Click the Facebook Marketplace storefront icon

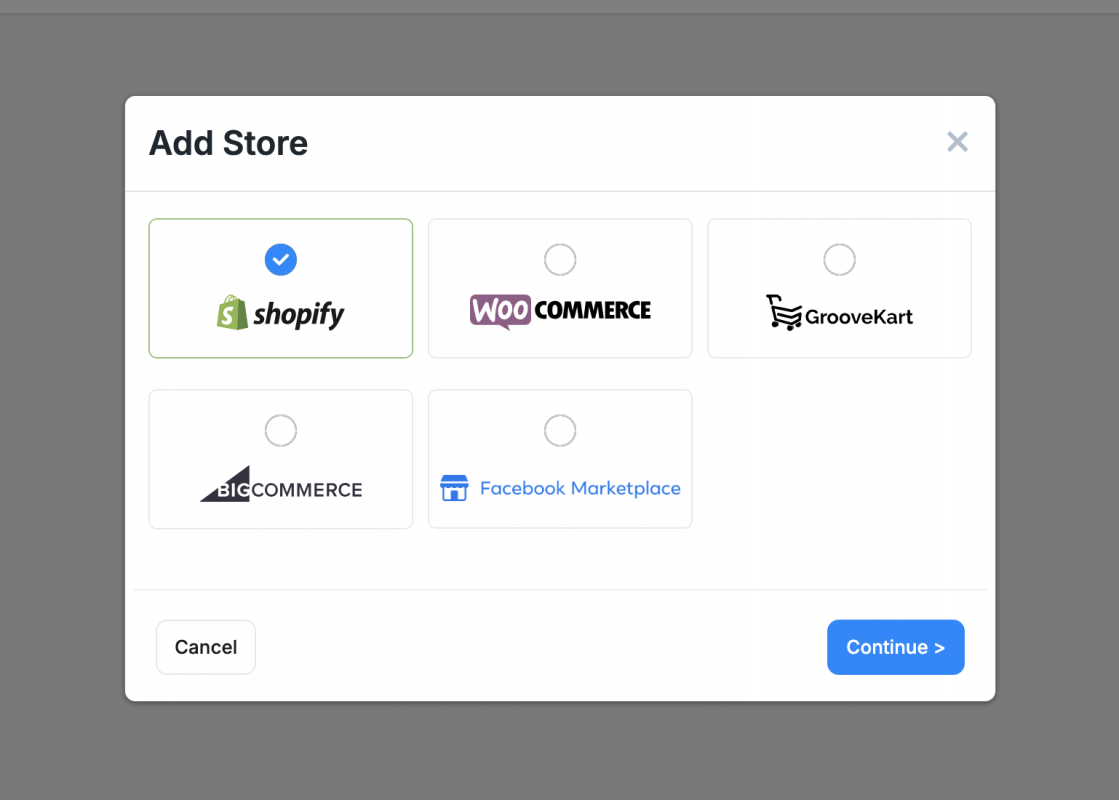(454, 488)
